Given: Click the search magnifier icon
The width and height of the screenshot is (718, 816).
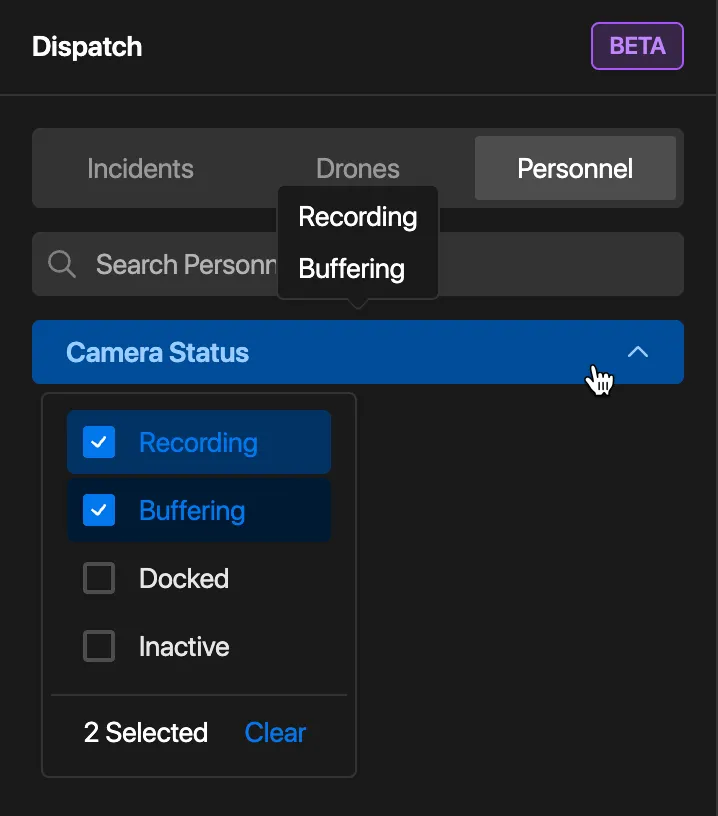Looking at the screenshot, I should click(62, 264).
